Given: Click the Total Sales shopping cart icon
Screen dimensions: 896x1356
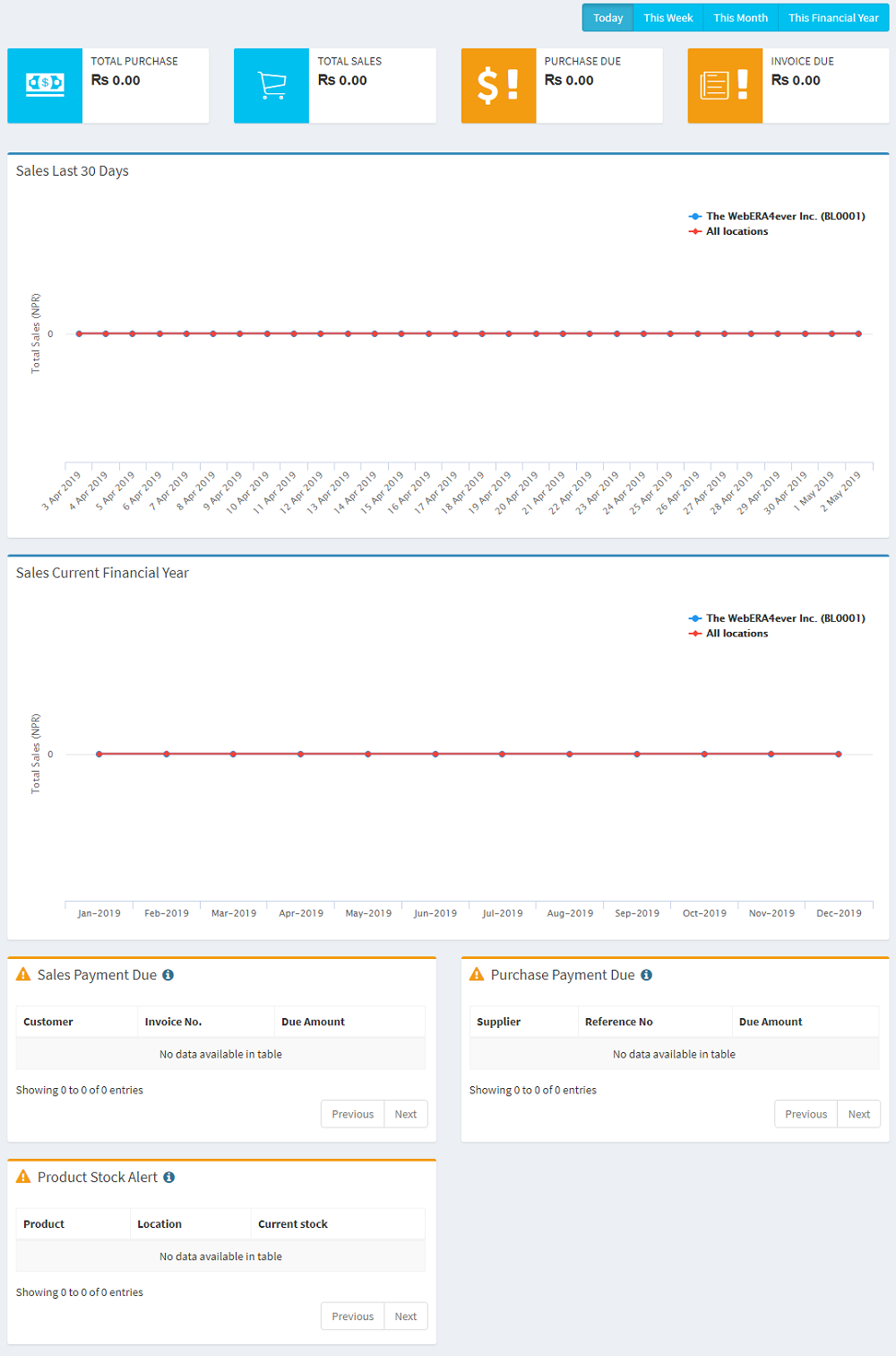Looking at the screenshot, I should pos(271,85).
